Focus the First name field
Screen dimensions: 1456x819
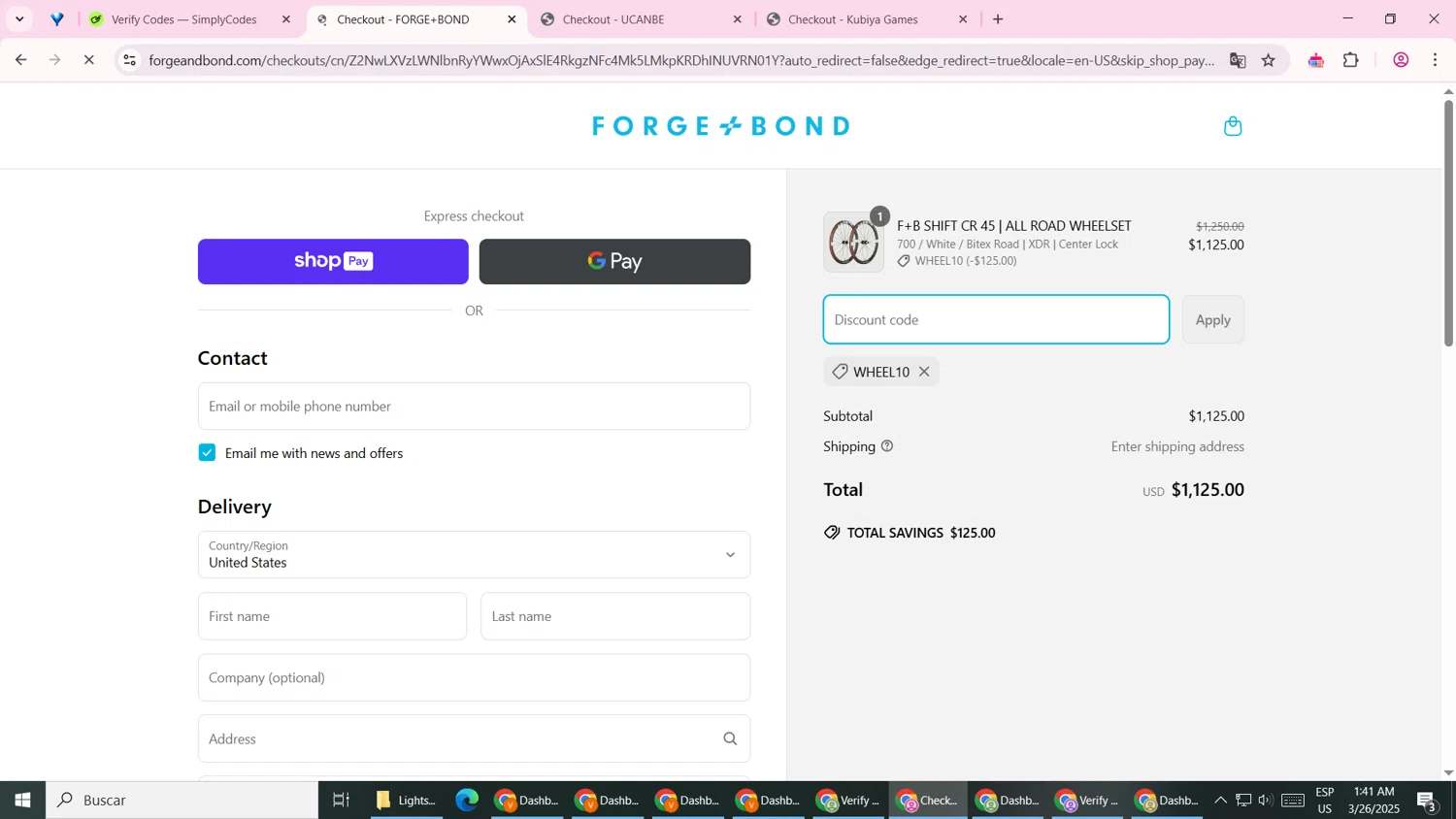coord(332,616)
